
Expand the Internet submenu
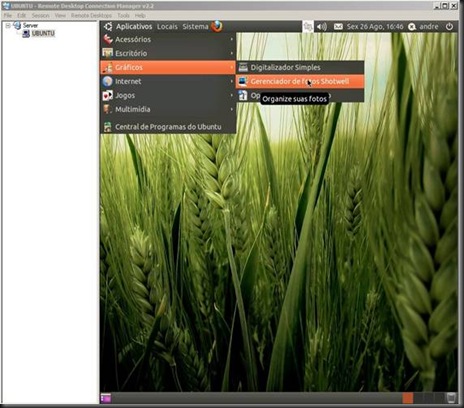[168, 81]
